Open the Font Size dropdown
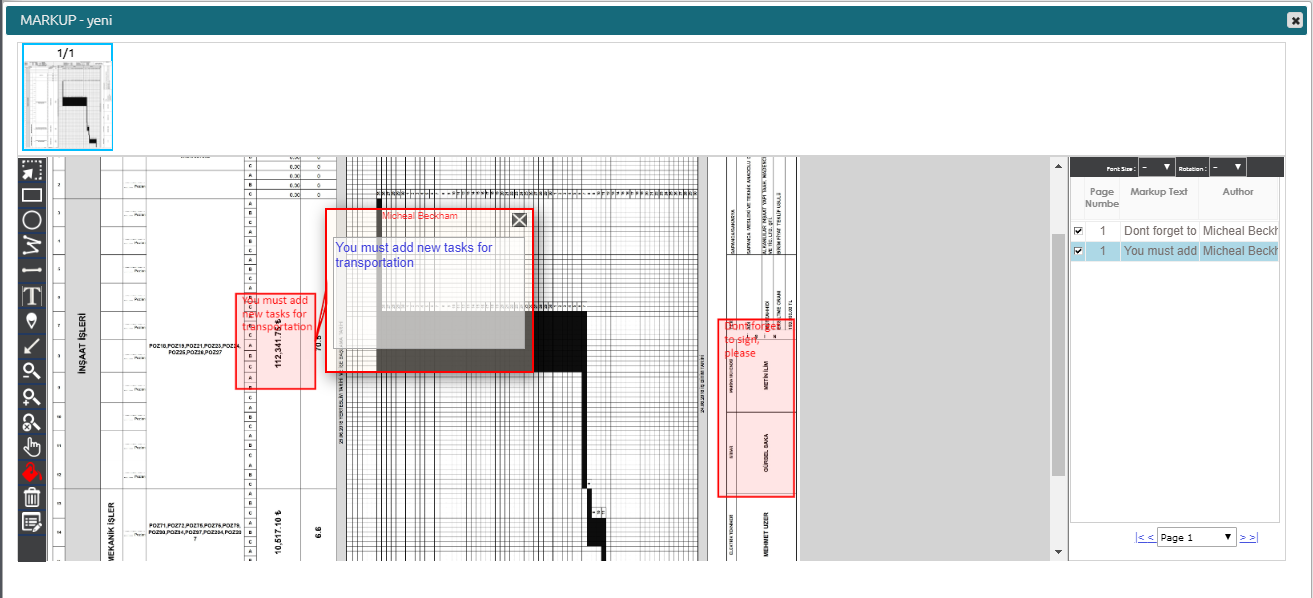 pyautogui.click(x=1155, y=167)
